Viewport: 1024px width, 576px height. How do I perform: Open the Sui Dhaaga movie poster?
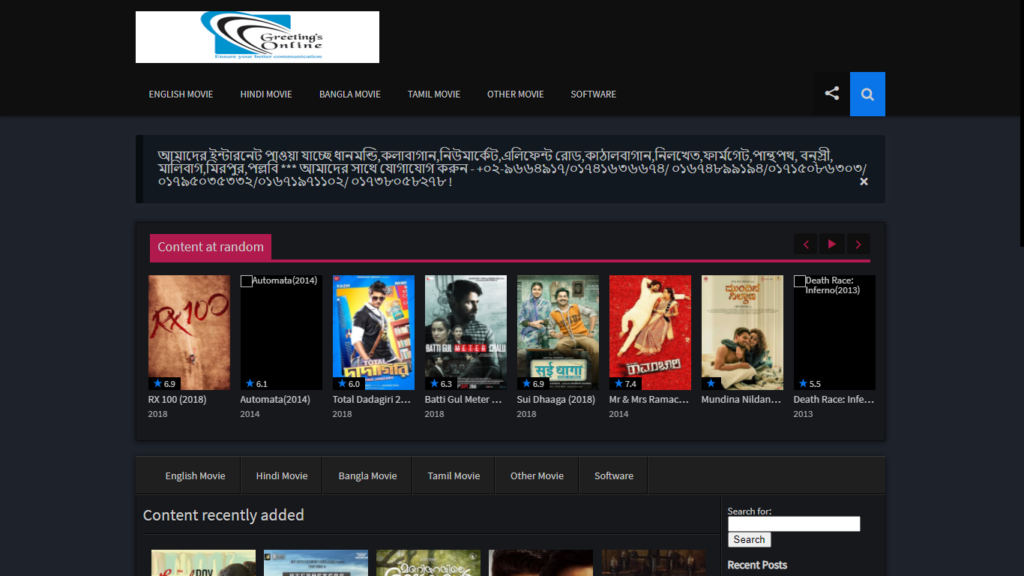tap(558, 332)
